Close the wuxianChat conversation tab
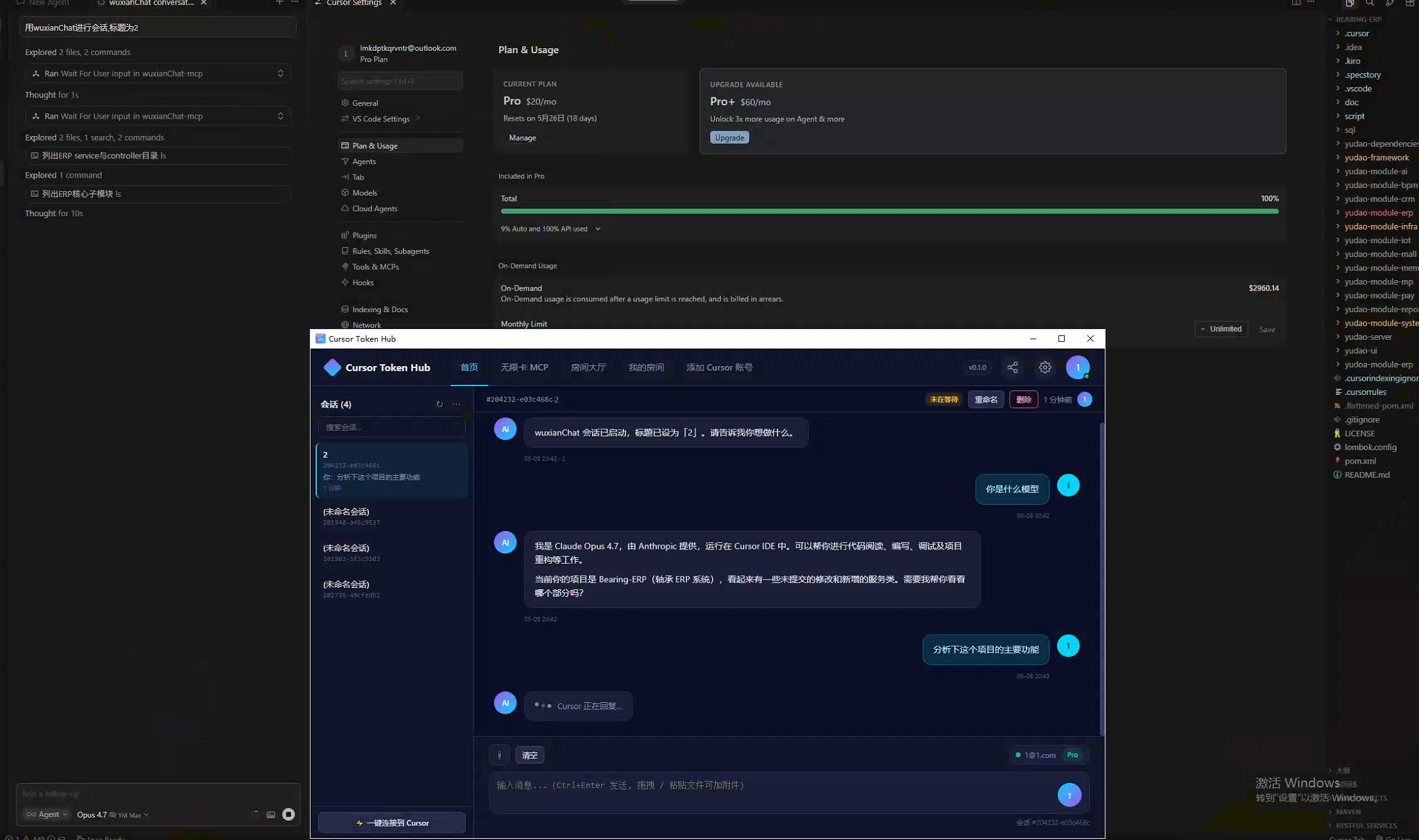This screenshot has width=1419, height=840. pyautogui.click(x=203, y=3)
